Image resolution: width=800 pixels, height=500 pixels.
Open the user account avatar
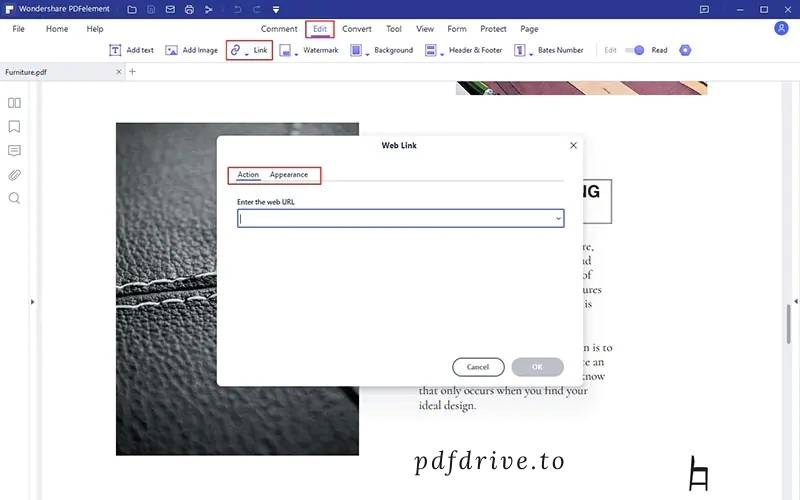pyautogui.click(x=781, y=28)
